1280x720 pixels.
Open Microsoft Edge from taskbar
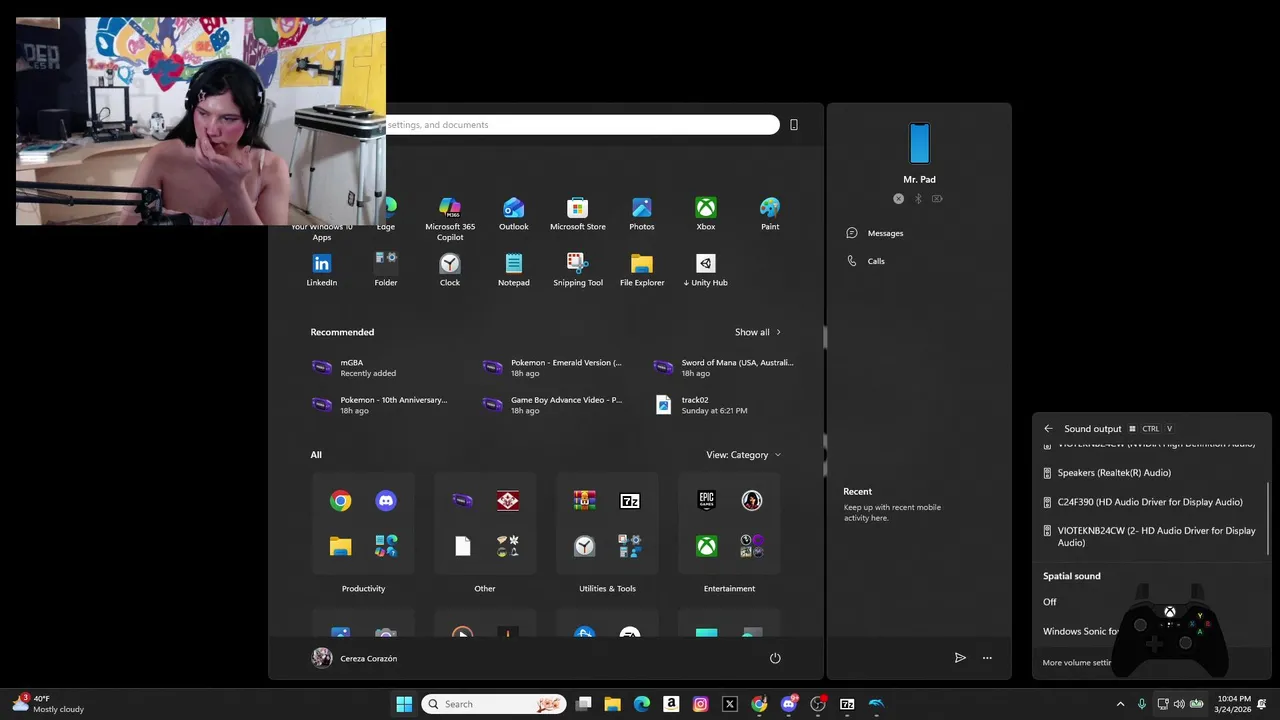642,704
